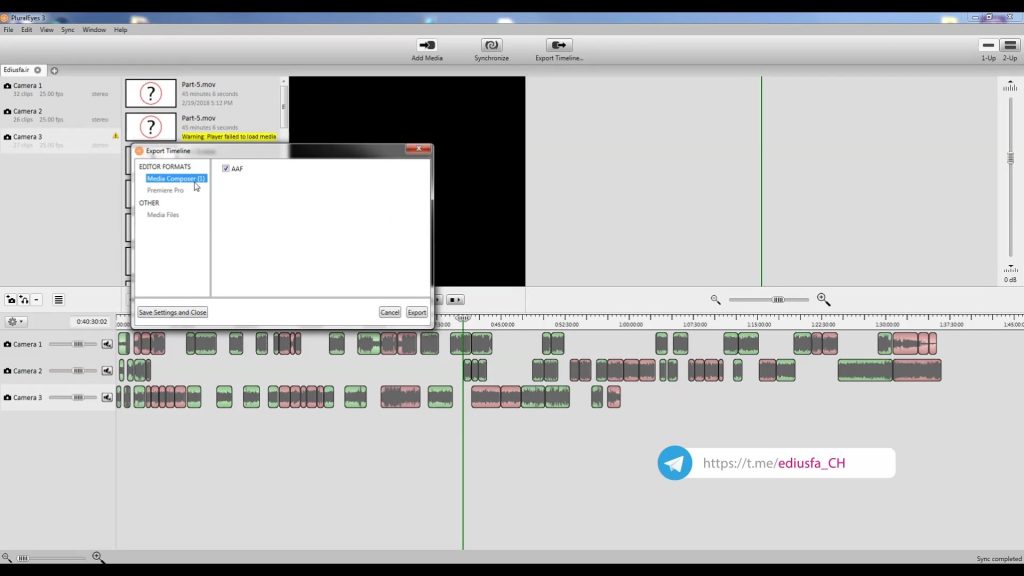
Task: Open the Edit menu
Action: [27, 30]
